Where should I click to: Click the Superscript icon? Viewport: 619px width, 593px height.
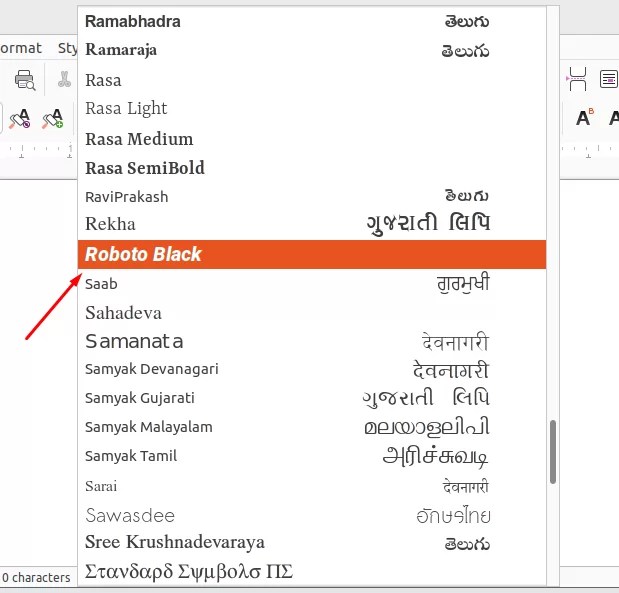point(584,117)
